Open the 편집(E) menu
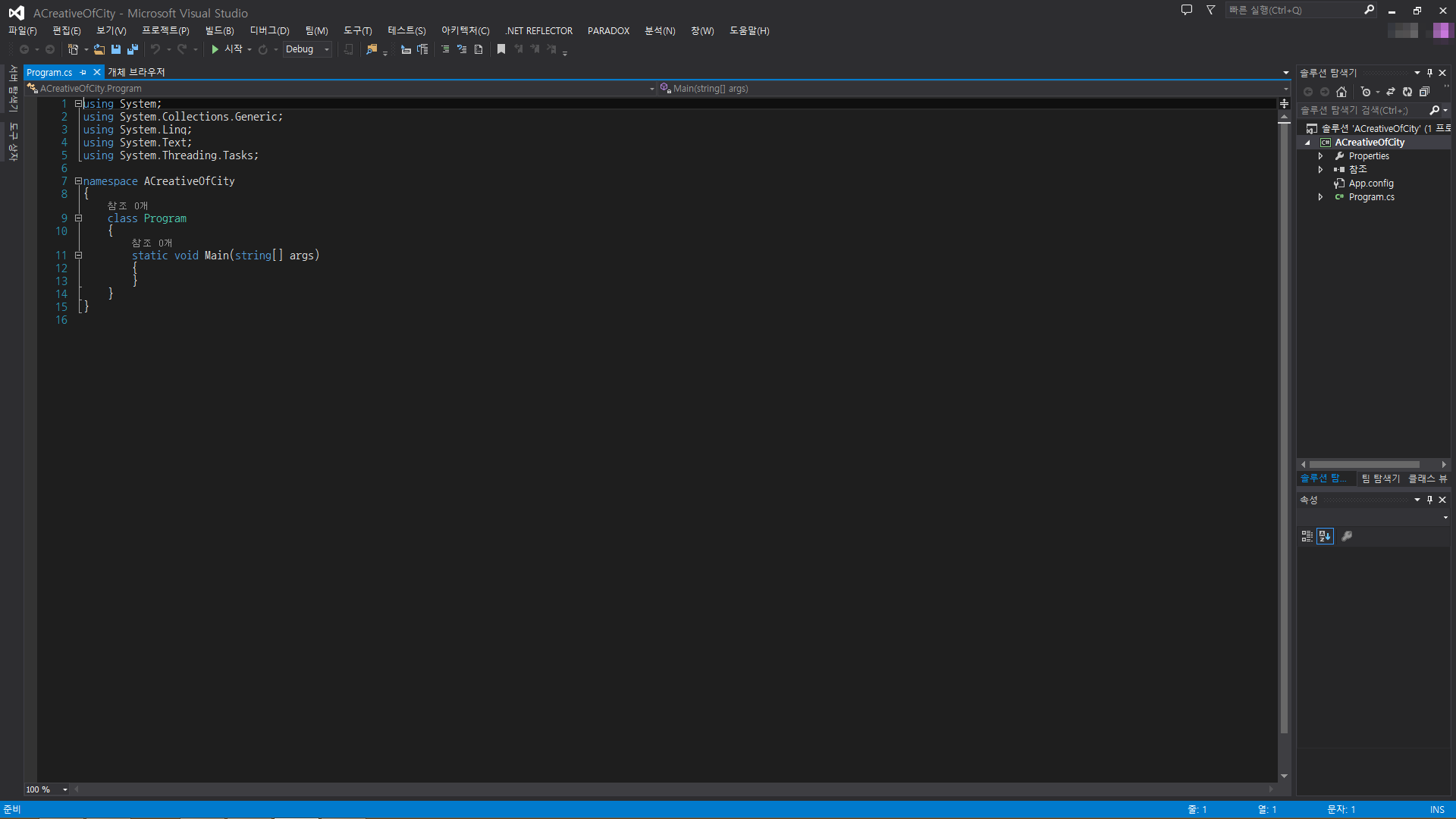 pos(67,31)
